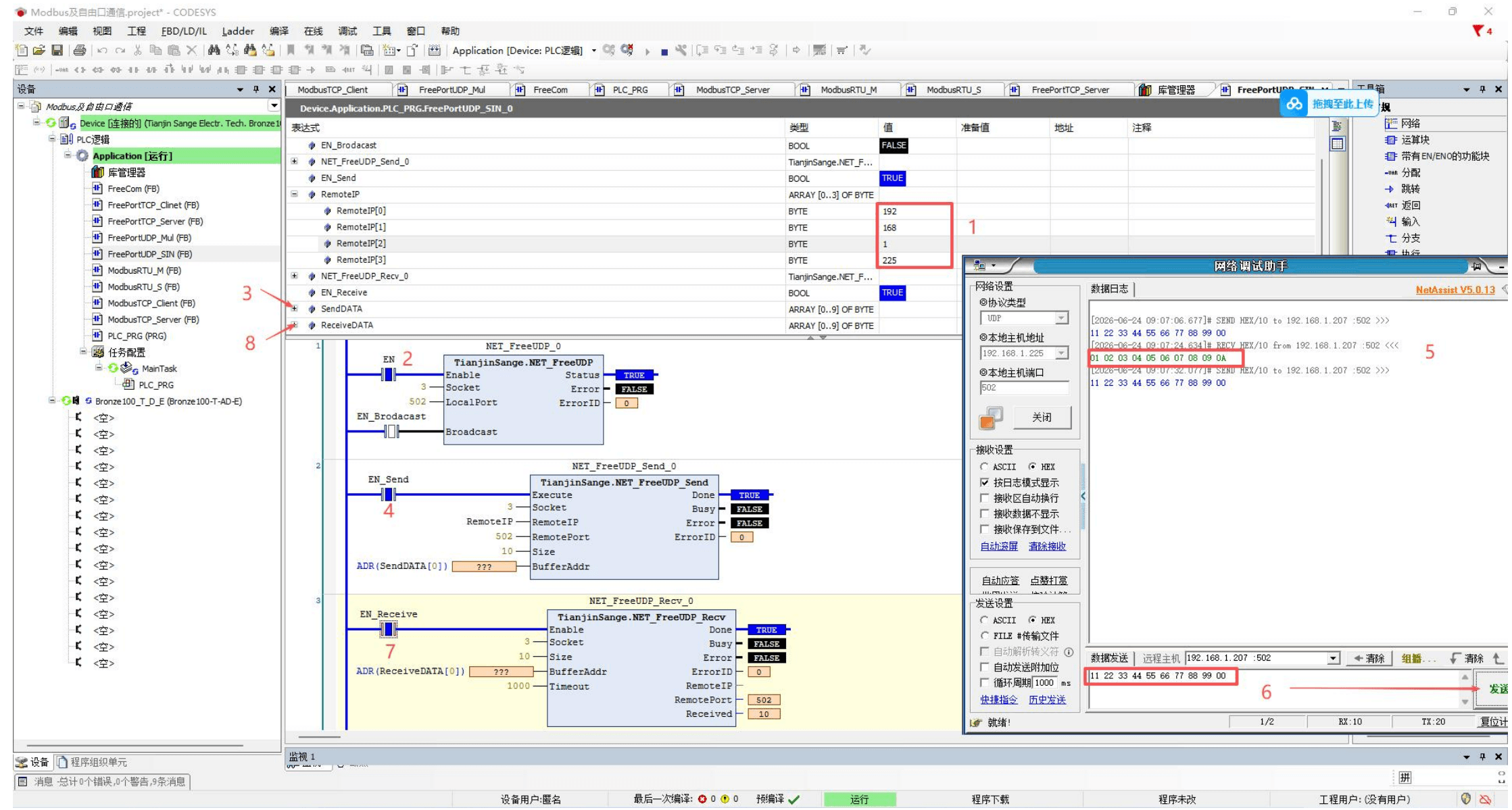1512x810 pixels.
Task: Enable 循环周期 checkbox
Action: tap(985, 682)
